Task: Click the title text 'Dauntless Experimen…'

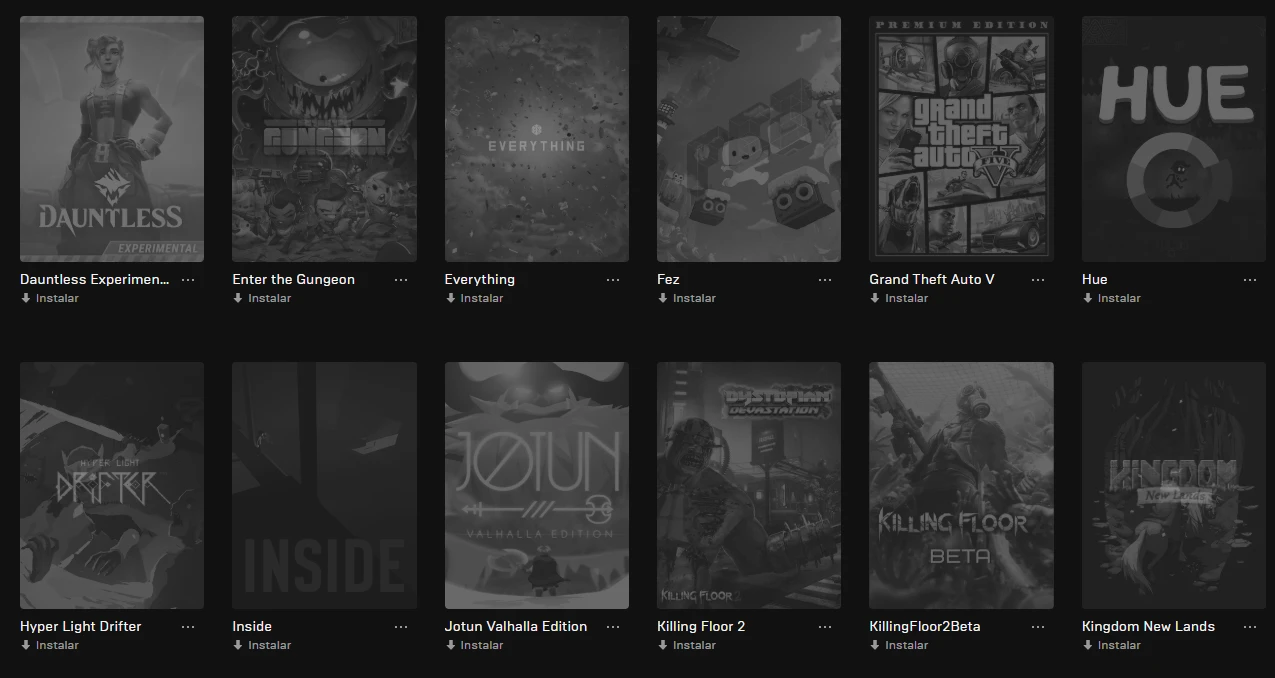Action: coord(95,279)
